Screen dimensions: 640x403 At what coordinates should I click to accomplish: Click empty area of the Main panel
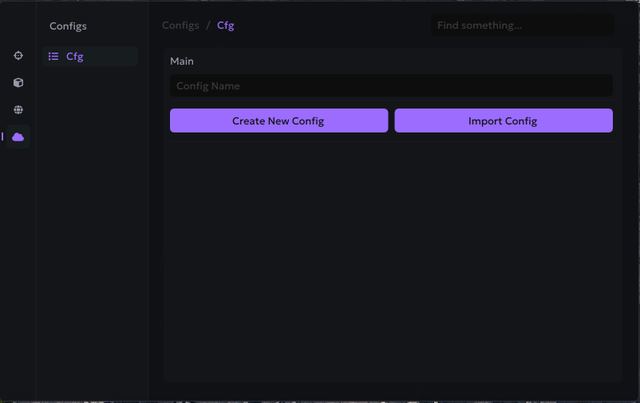point(392,257)
